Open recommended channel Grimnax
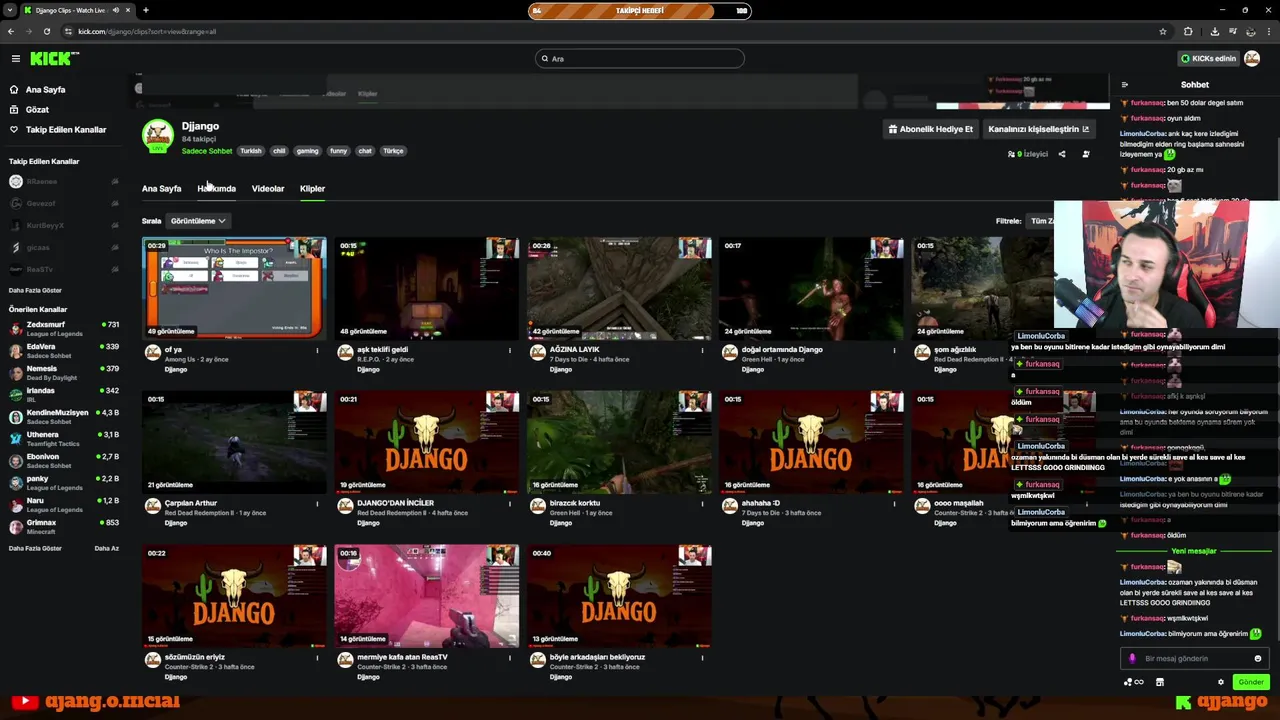 click(x=64, y=526)
